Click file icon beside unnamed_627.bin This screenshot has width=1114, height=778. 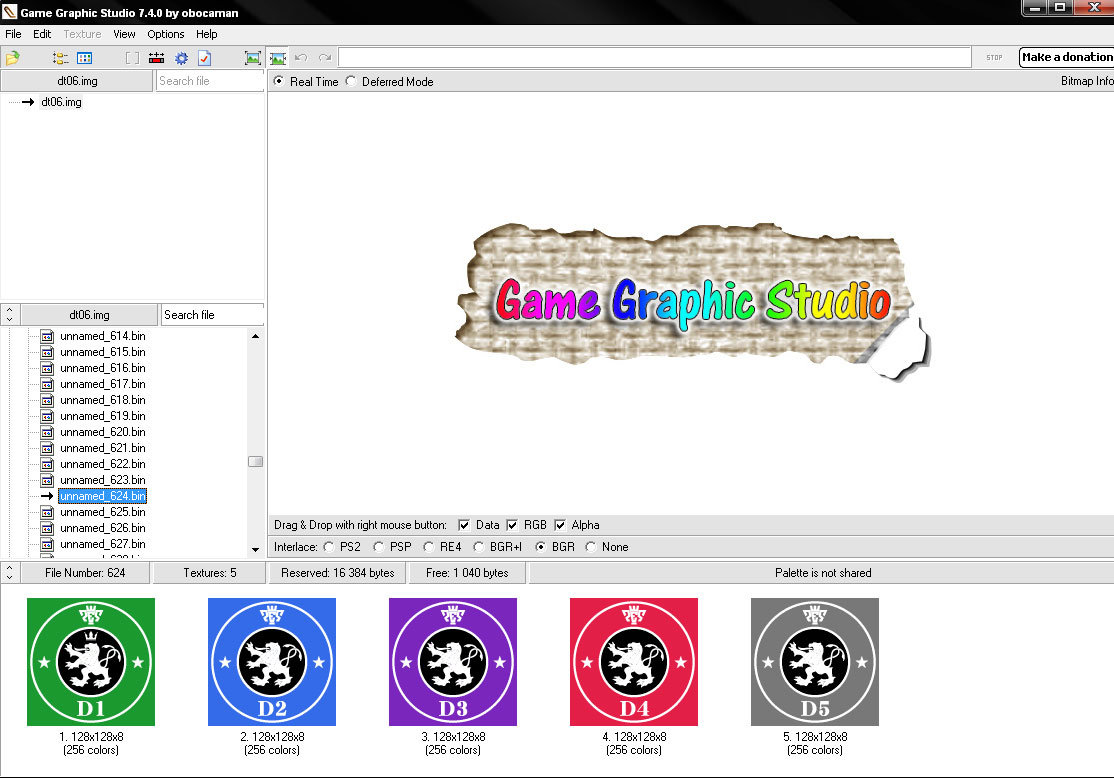pos(47,544)
